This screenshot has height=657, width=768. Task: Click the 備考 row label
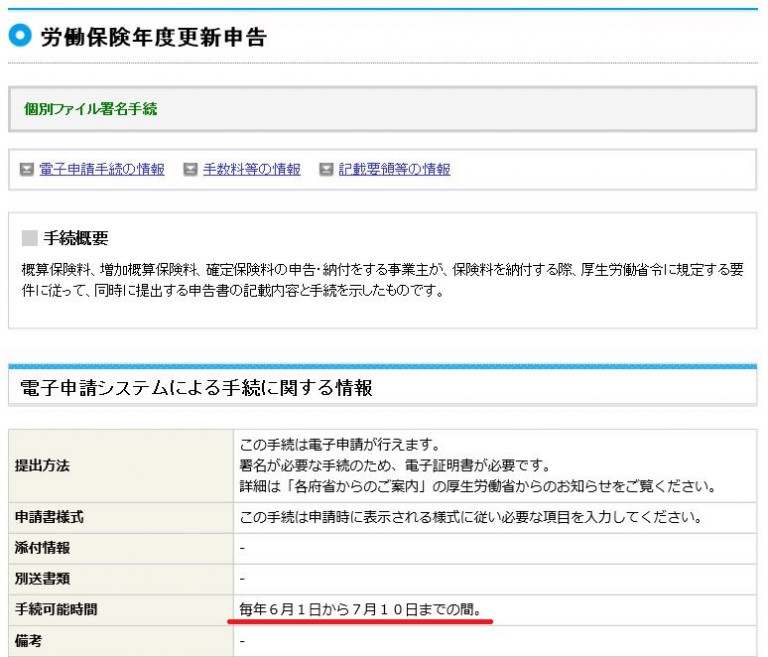point(28,641)
